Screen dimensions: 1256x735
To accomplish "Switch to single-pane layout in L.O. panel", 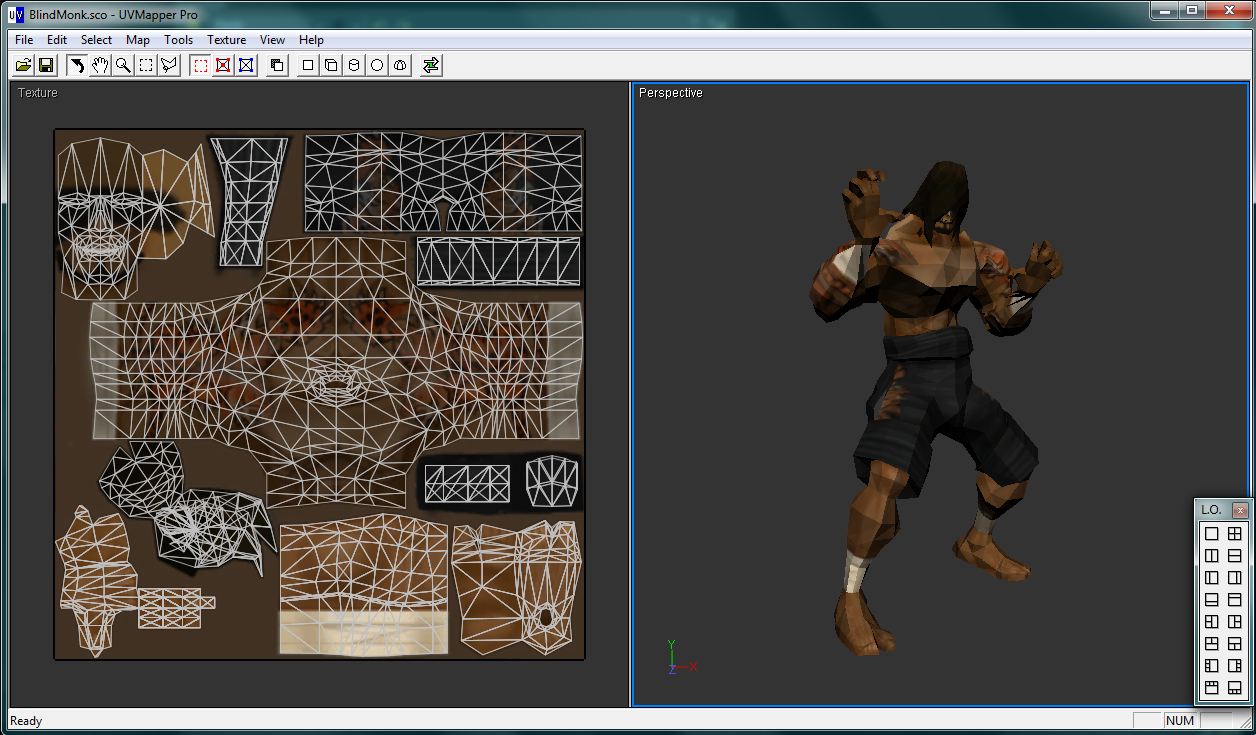I will click(1212, 534).
